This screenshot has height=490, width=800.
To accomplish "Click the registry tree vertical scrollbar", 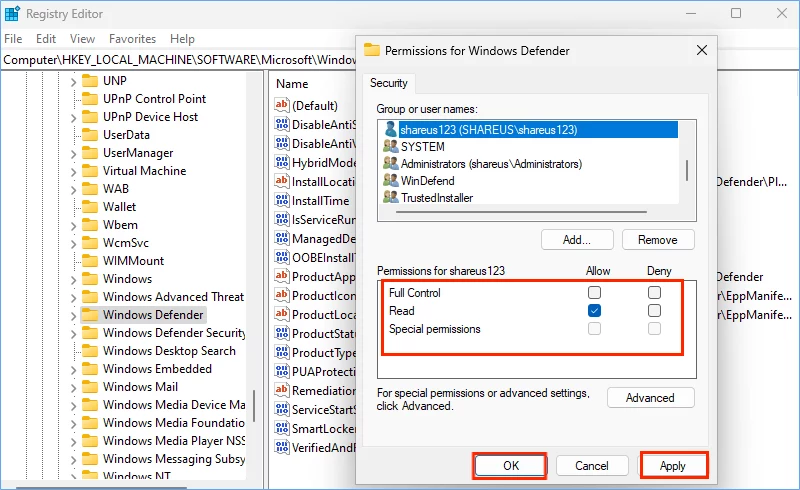I will pyautogui.click(x=254, y=406).
